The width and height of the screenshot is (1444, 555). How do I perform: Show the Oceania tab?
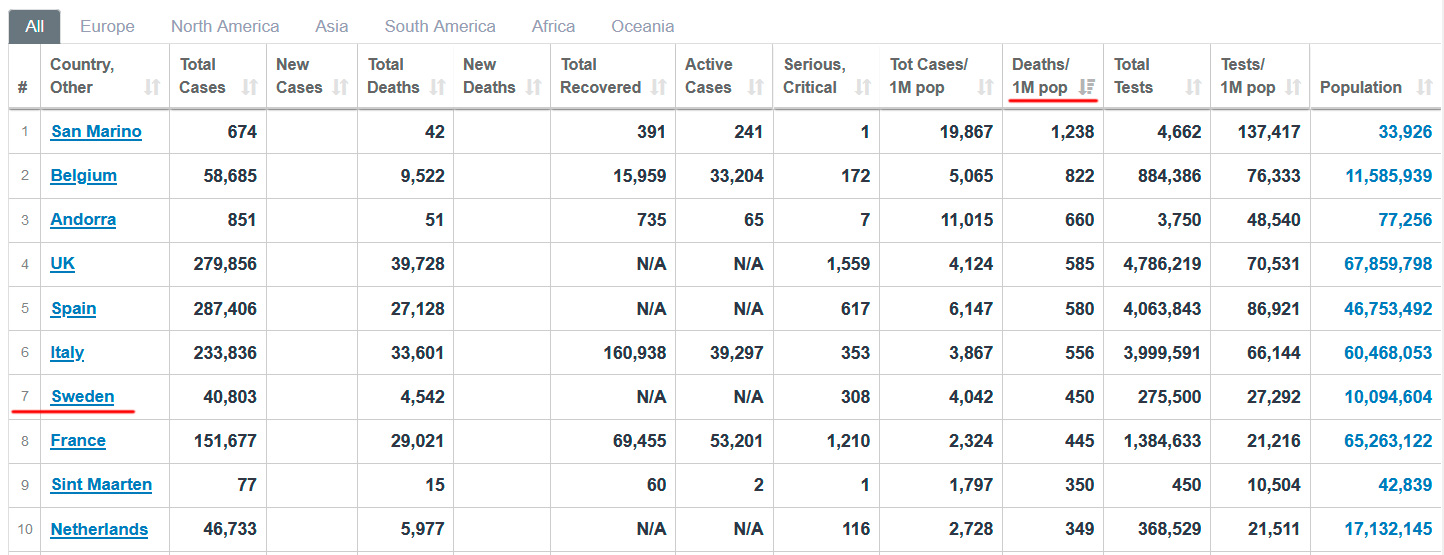click(x=642, y=26)
